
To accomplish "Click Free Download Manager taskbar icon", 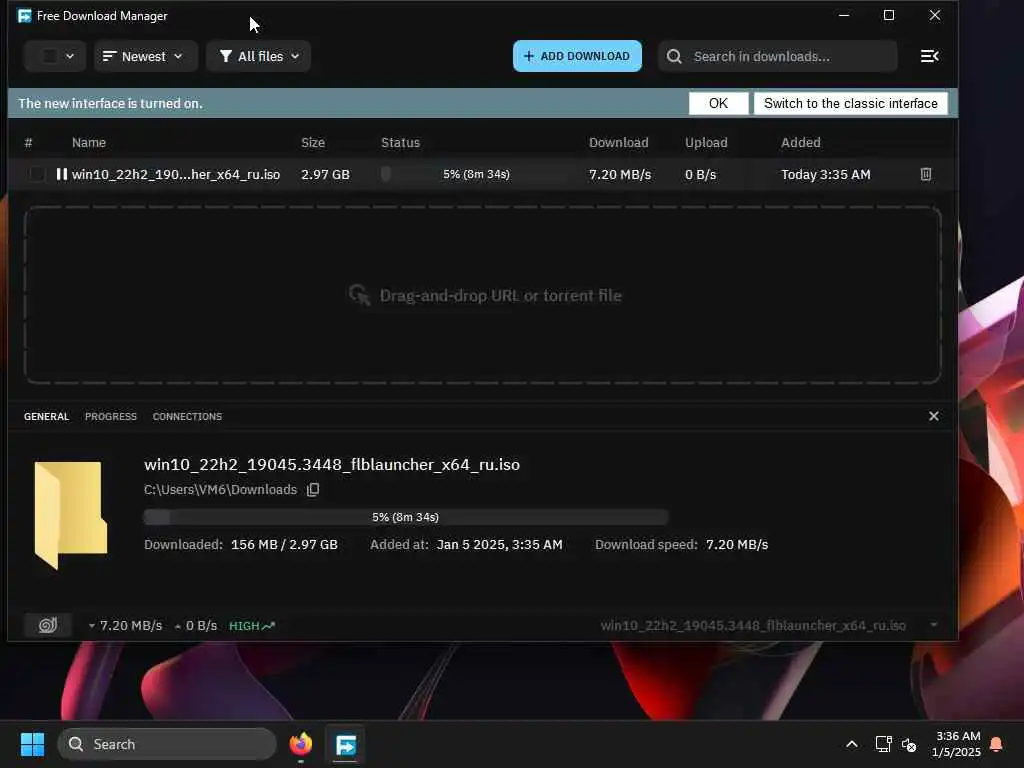I will pyautogui.click(x=345, y=744).
